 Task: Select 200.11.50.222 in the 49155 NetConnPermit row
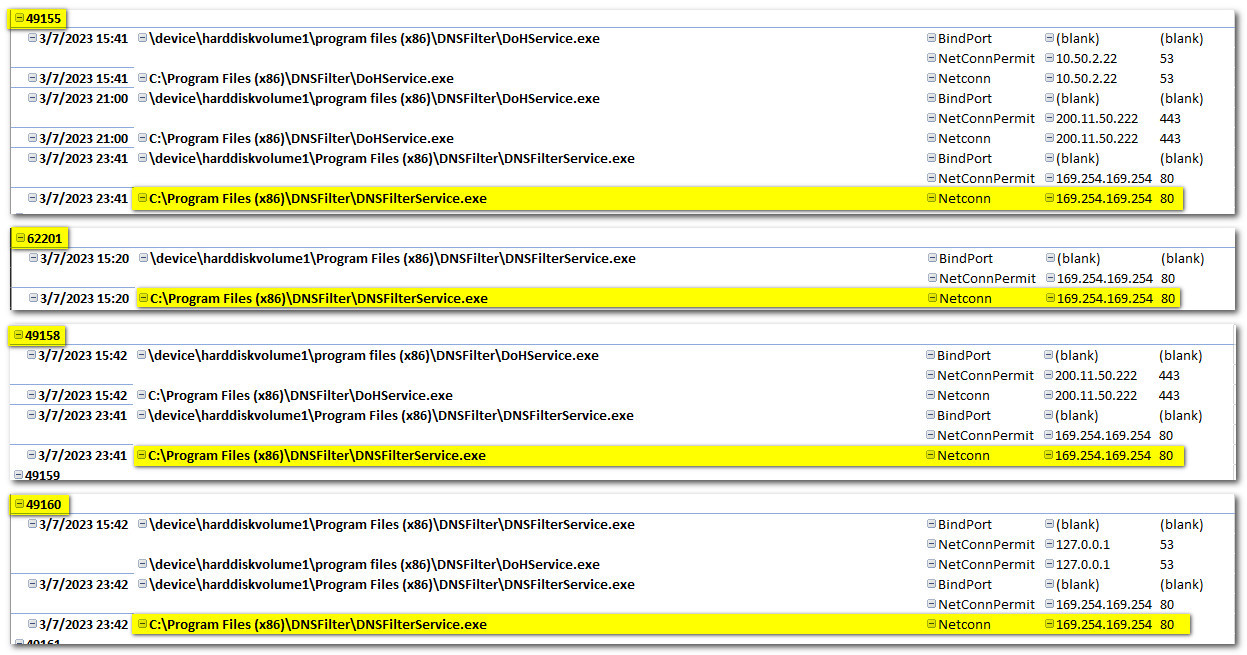1097,118
